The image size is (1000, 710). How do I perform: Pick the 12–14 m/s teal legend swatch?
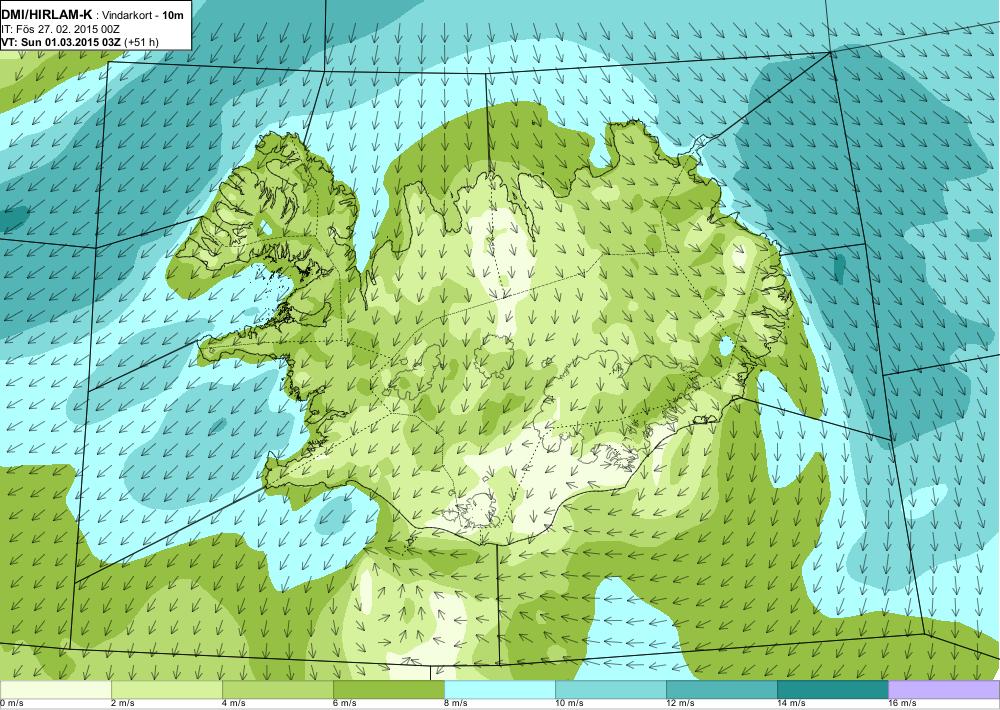721,690
